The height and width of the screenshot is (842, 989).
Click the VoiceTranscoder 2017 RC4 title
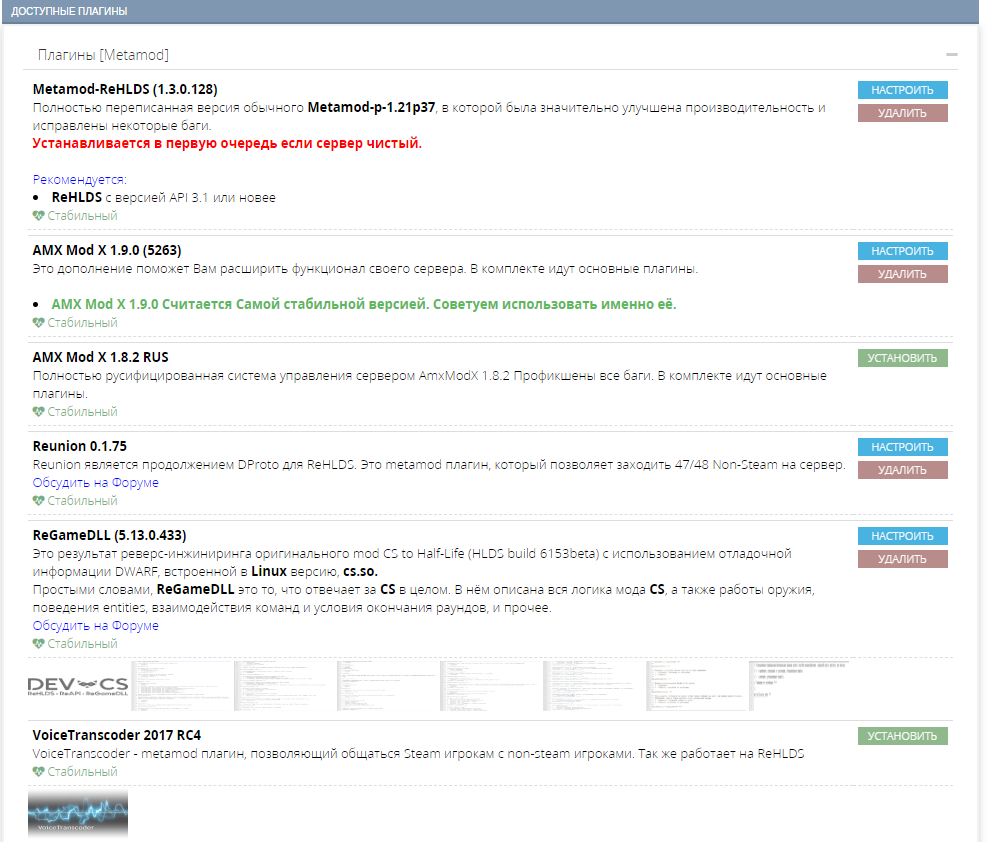[x=117, y=735]
